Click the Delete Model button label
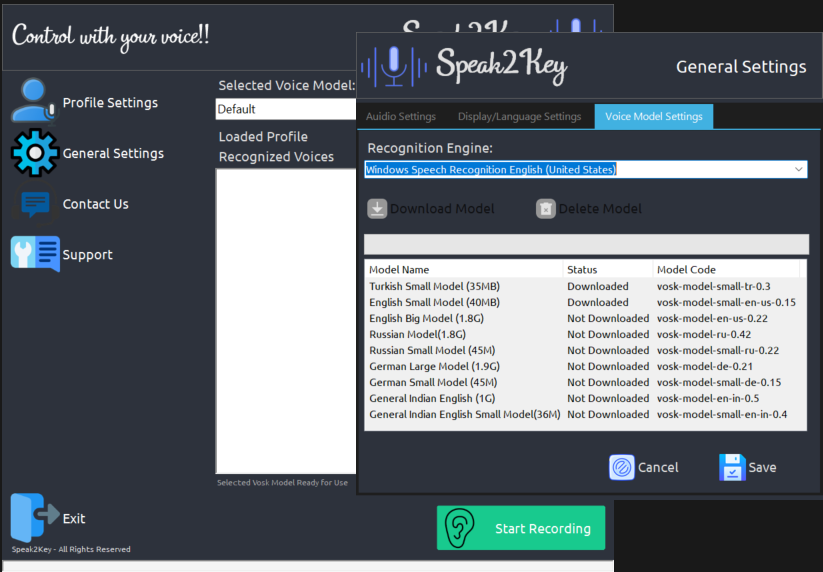The height and width of the screenshot is (572, 823). (600, 209)
